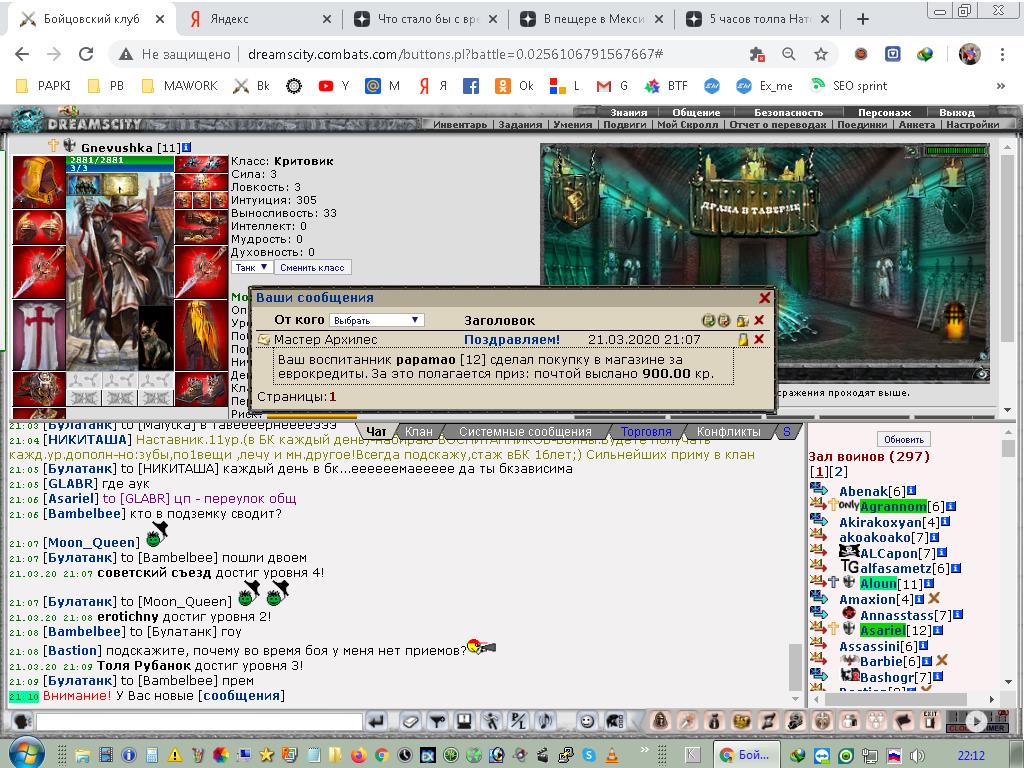Click the speaking head icon left of chat input
This screenshot has height=768, width=1024.
pyautogui.click(x=22, y=722)
